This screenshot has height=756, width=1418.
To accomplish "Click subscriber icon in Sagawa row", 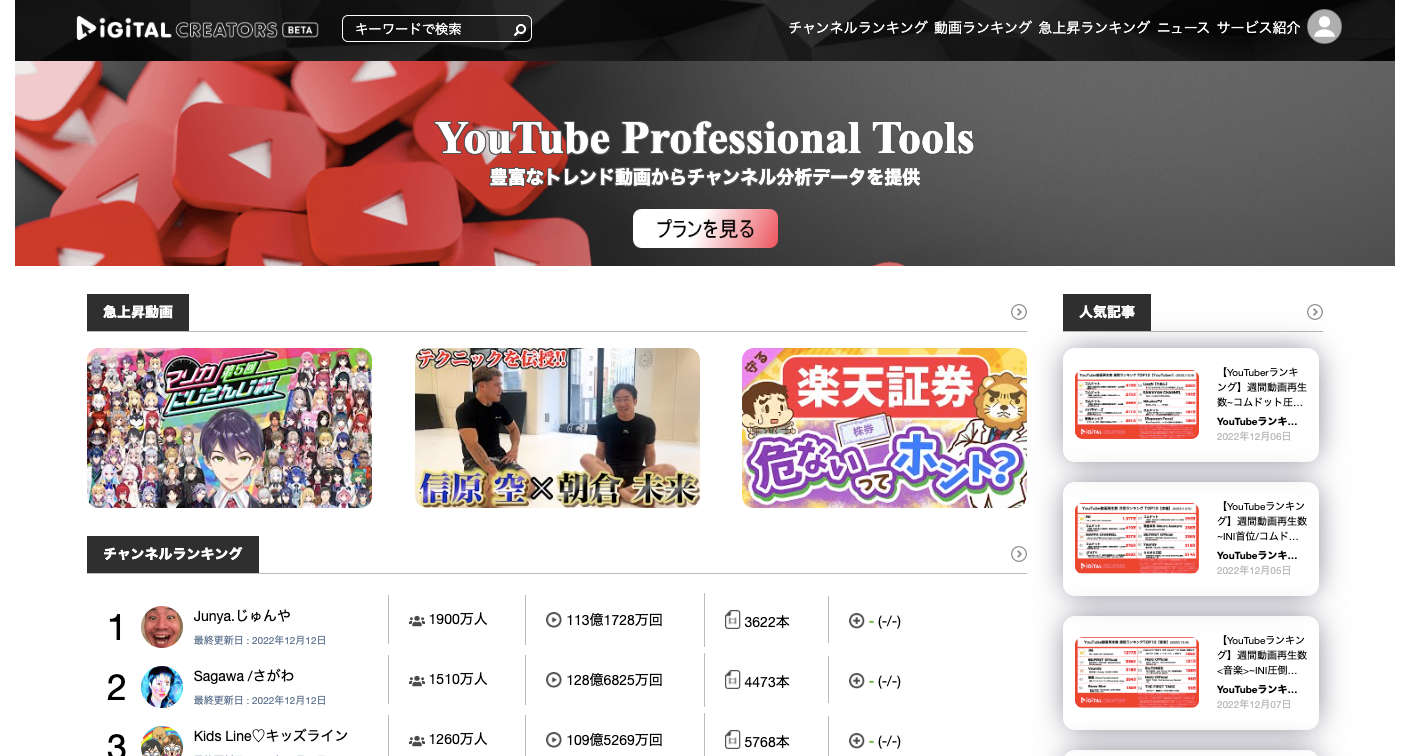I will tap(417, 681).
